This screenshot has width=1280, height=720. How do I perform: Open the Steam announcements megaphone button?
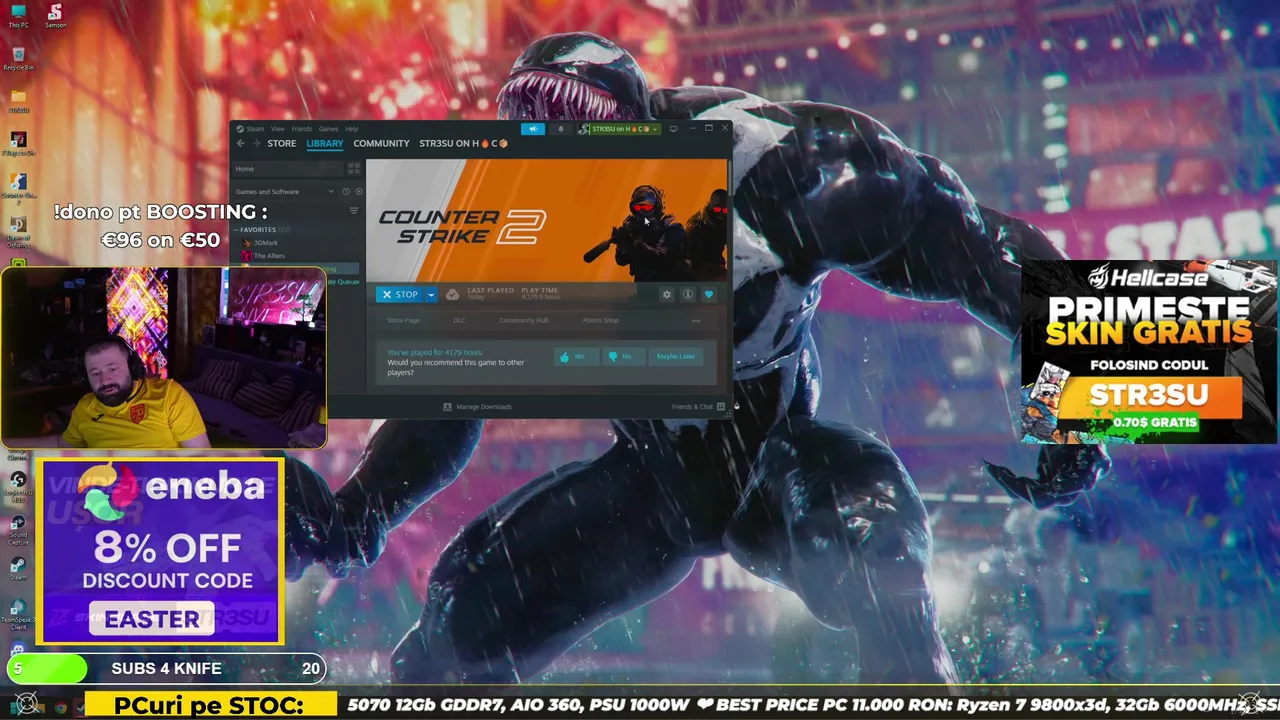click(533, 129)
